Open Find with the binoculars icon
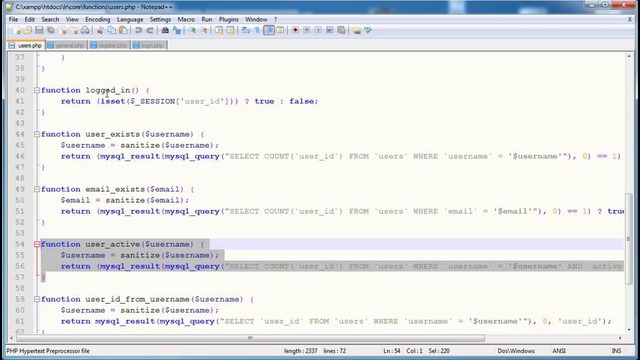640x360 pixels. (165, 31)
